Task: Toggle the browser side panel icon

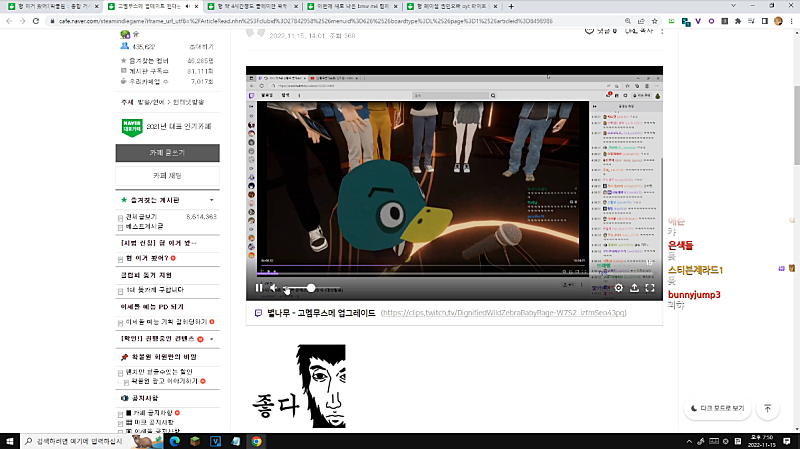Action: click(764, 21)
